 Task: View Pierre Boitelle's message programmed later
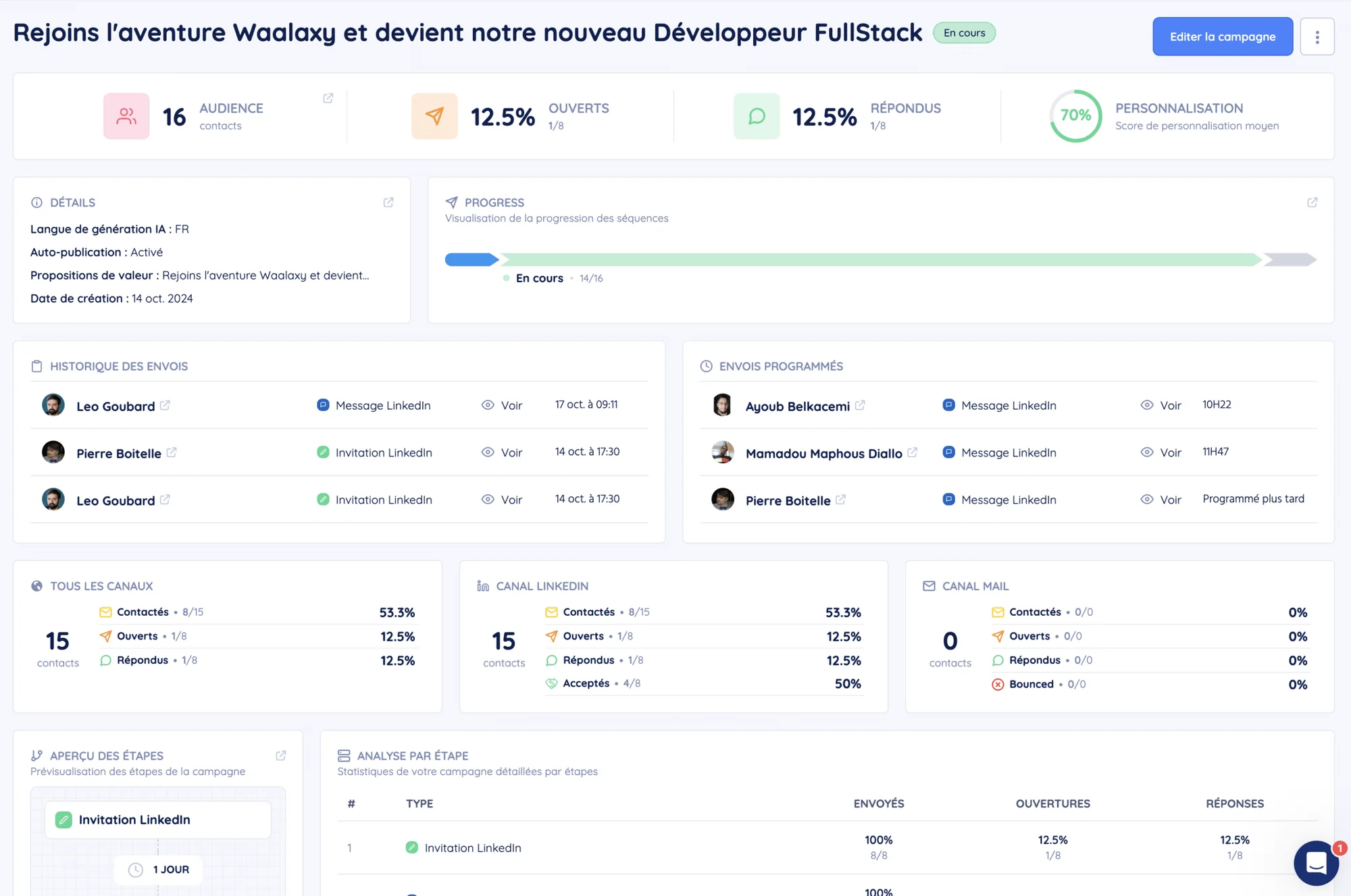point(1161,500)
